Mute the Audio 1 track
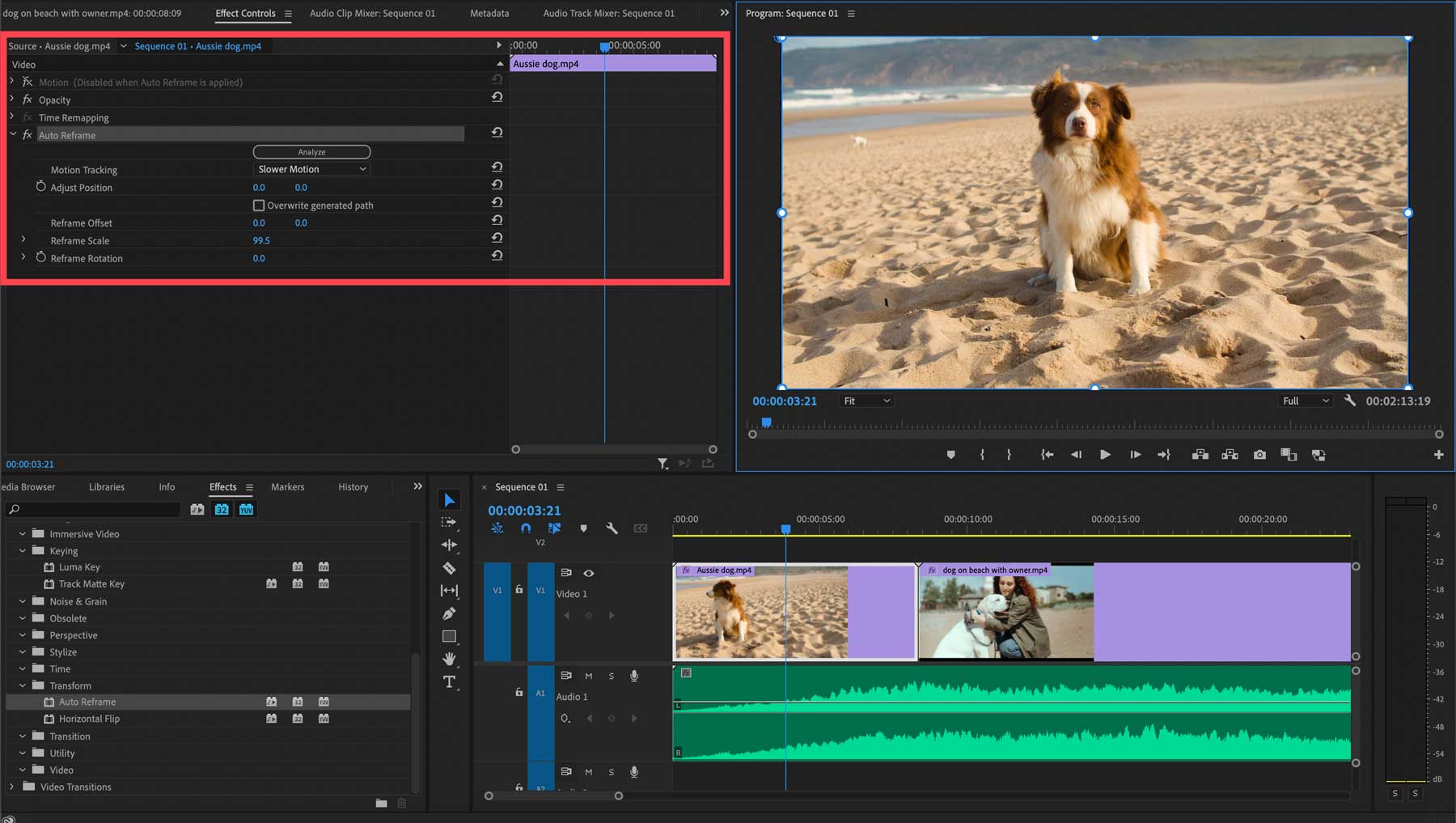Viewport: 1456px width, 823px height. point(588,676)
